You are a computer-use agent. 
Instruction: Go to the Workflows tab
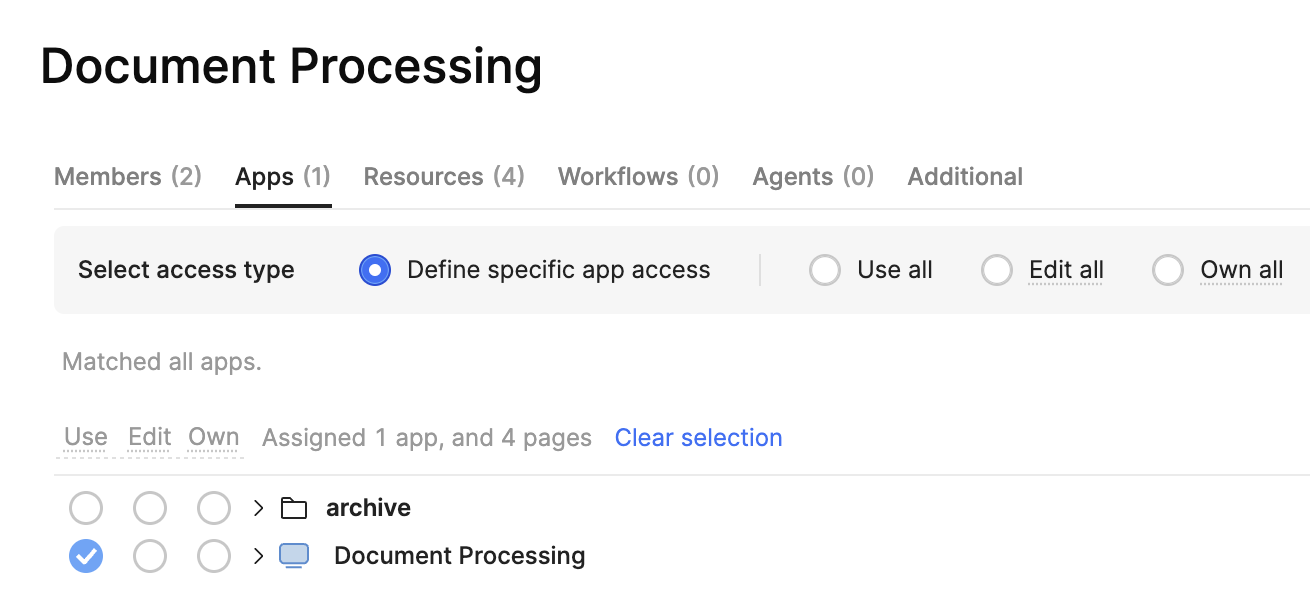point(638,177)
